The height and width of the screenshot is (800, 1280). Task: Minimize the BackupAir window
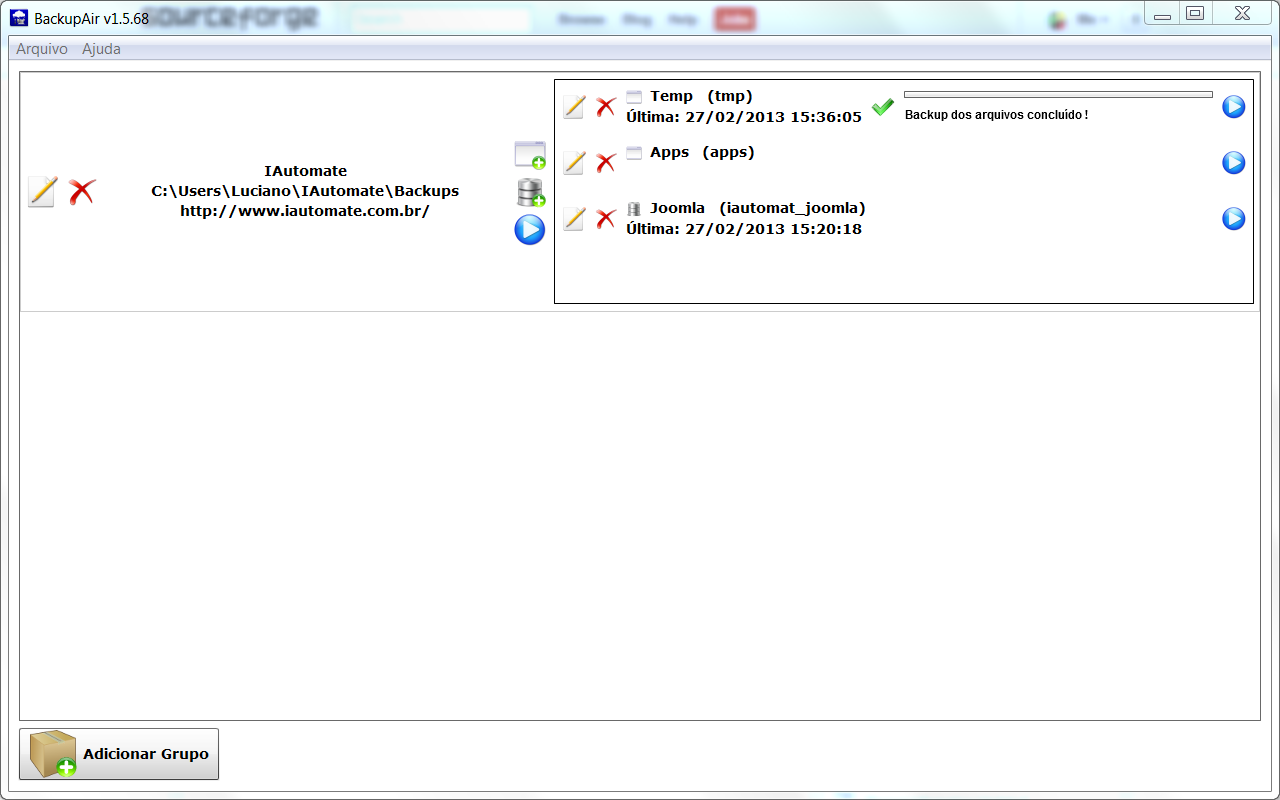tap(1162, 14)
